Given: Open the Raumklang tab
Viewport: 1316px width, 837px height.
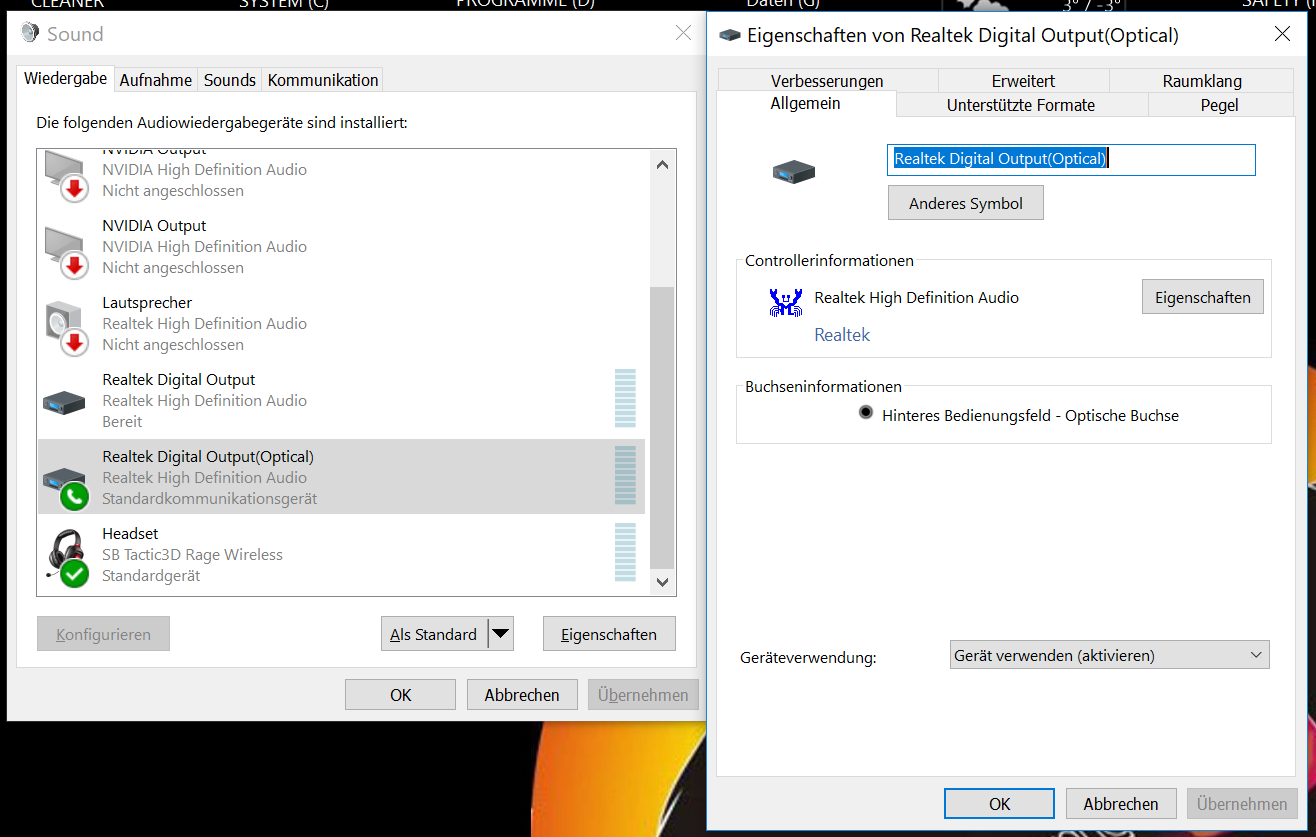Looking at the screenshot, I should point(1202,81).
